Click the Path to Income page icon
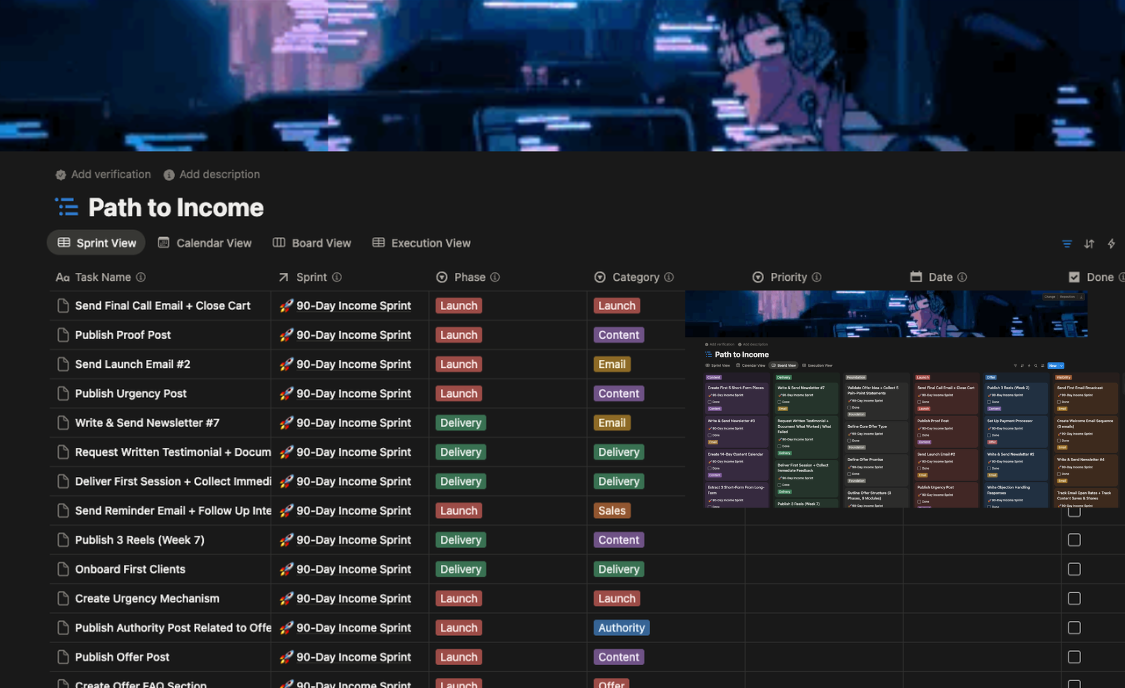1125x688 pixels. [67, 207]
